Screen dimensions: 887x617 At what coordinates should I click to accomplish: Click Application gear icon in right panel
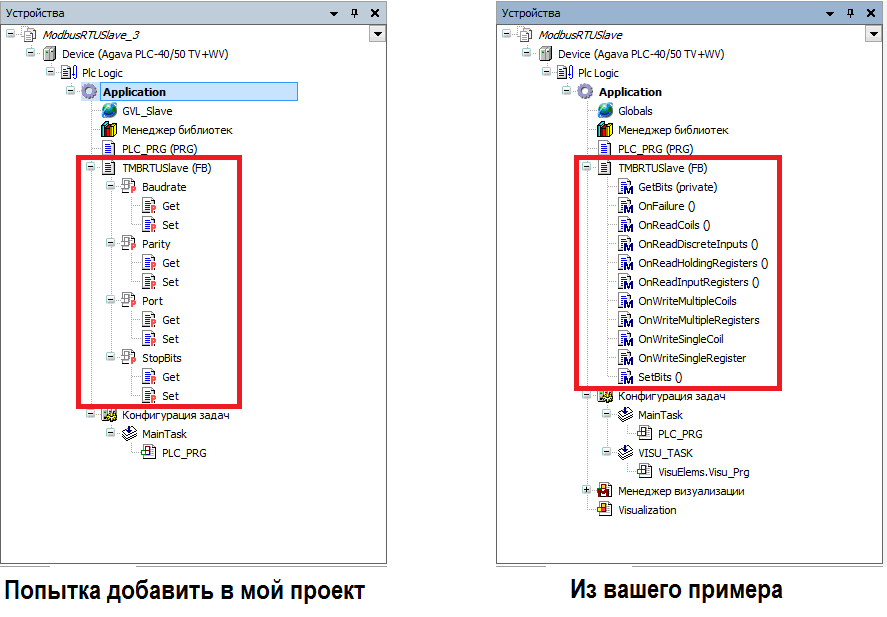coord(585,92)
